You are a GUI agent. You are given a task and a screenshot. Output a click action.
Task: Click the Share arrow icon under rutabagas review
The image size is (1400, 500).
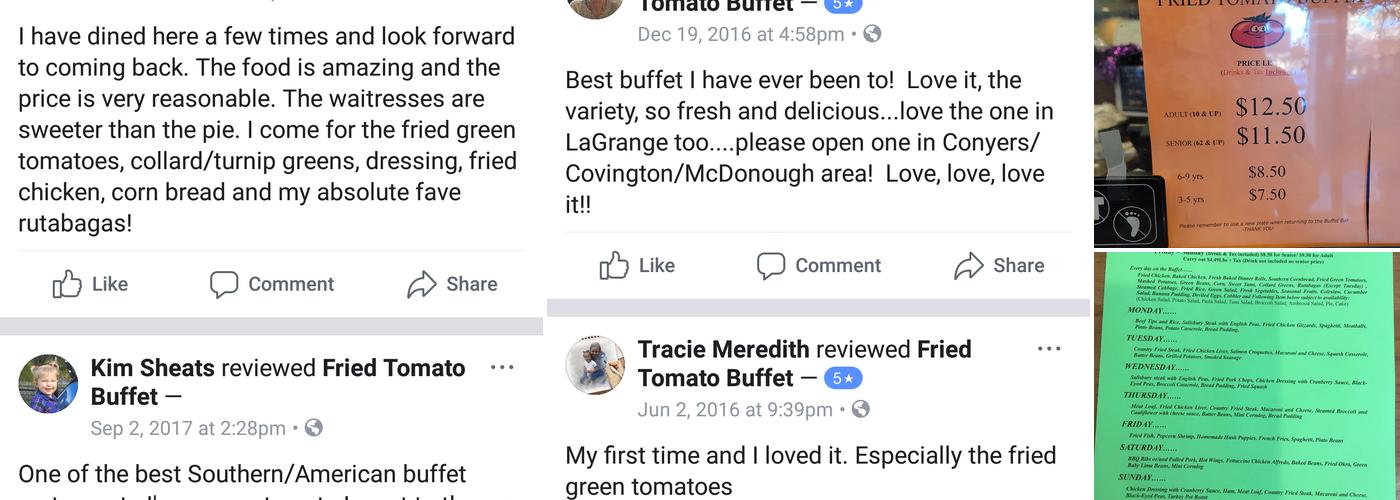[x=422, y=284]
